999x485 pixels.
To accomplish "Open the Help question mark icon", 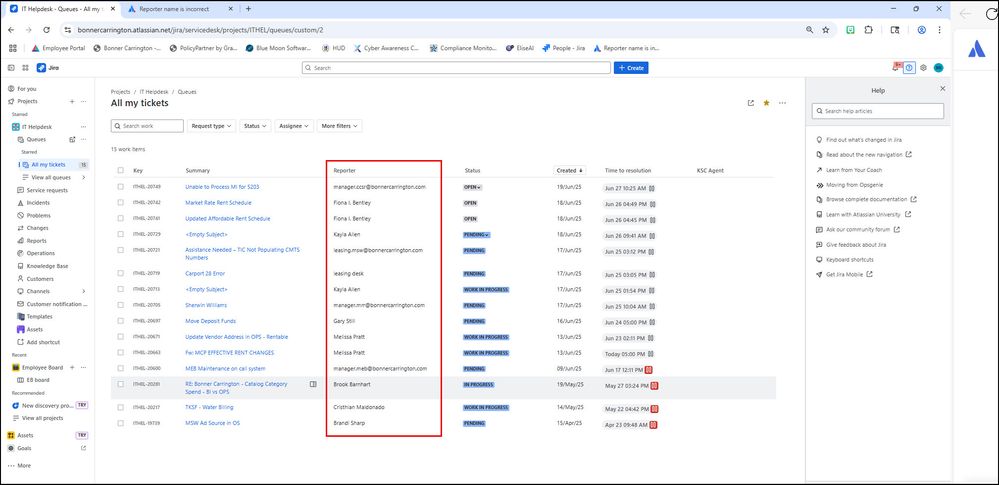I will point(910,68).
